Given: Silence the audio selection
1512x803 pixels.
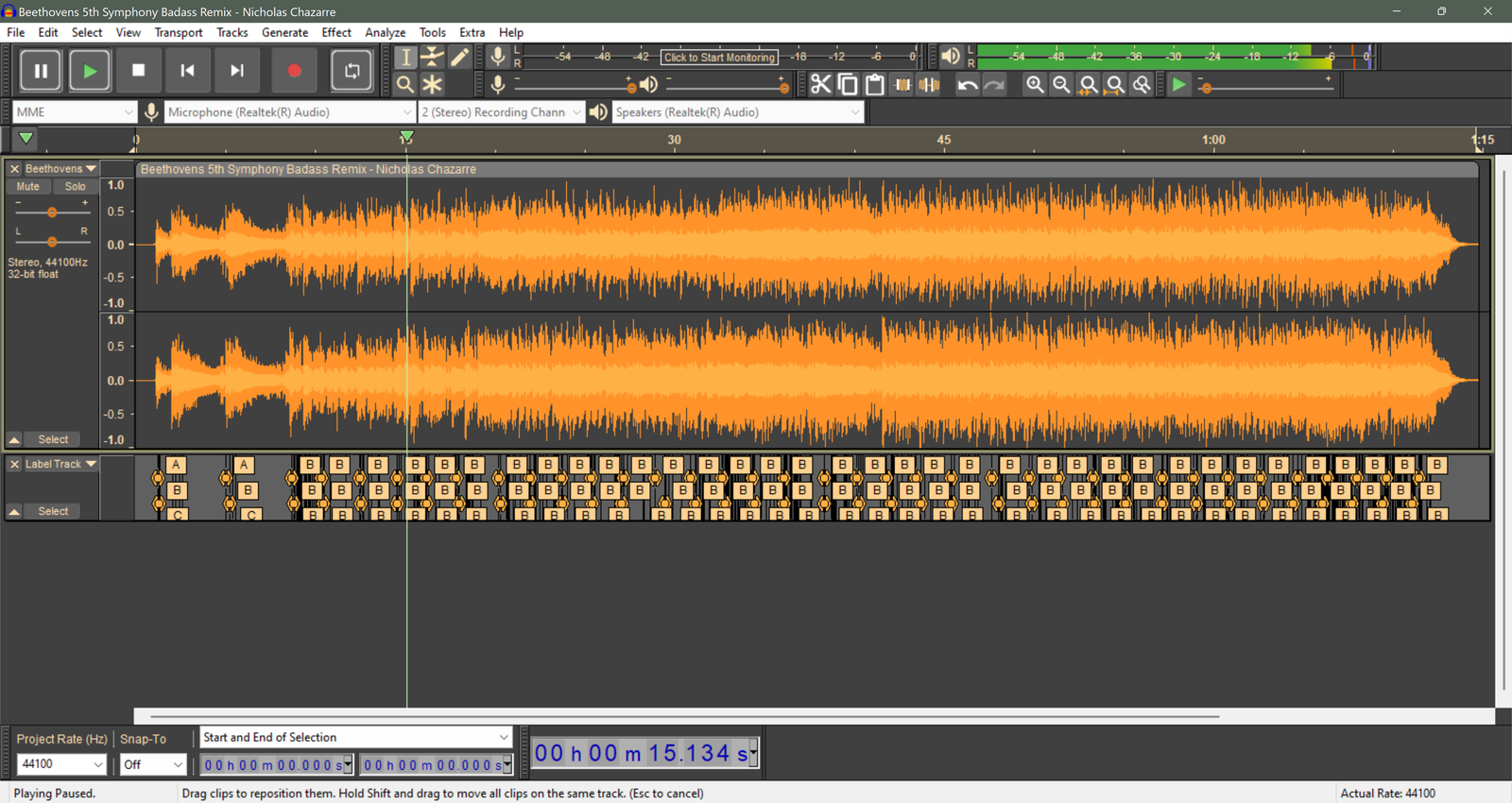Looking at the screenshot, I should [930, 85].
